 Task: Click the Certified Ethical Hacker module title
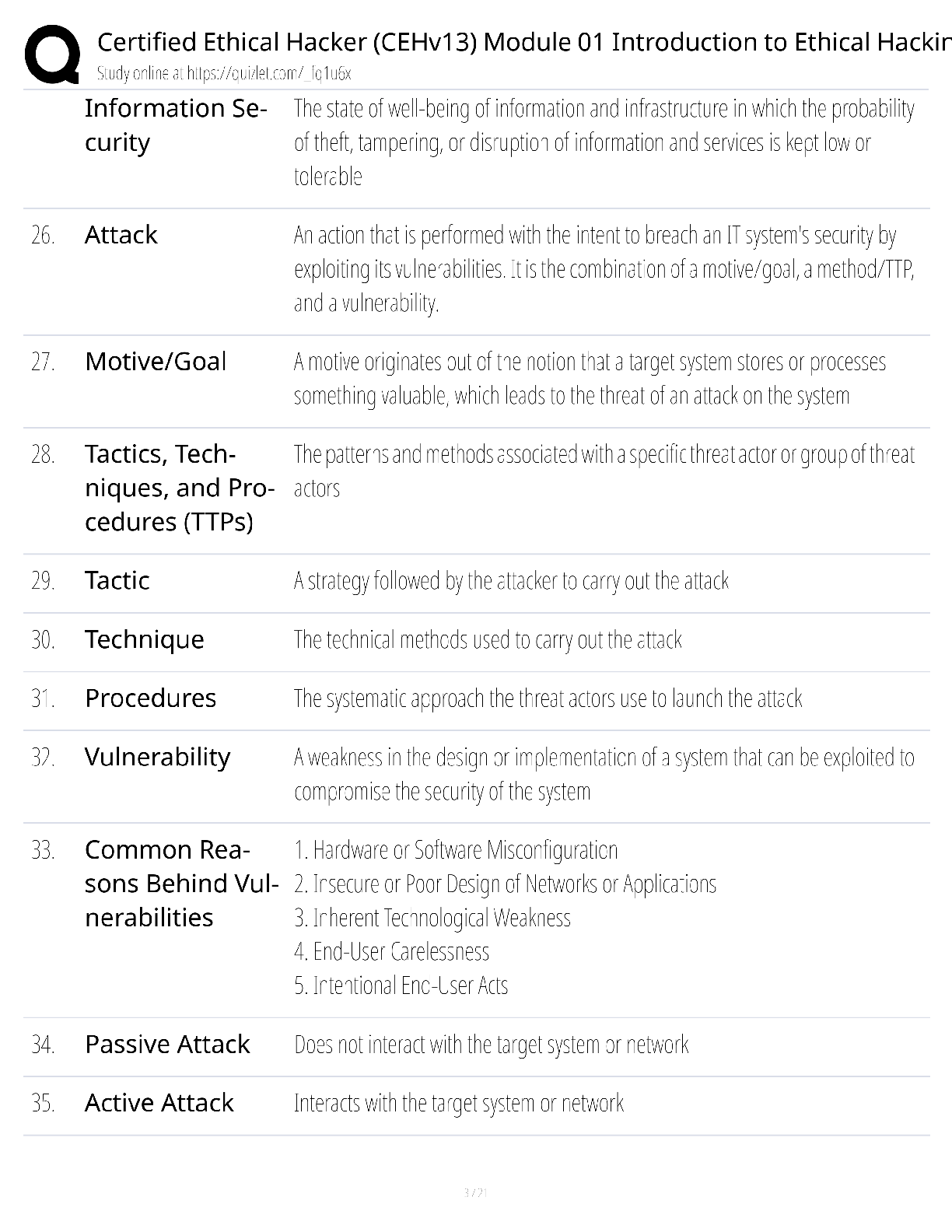click(x=524, y=41)
